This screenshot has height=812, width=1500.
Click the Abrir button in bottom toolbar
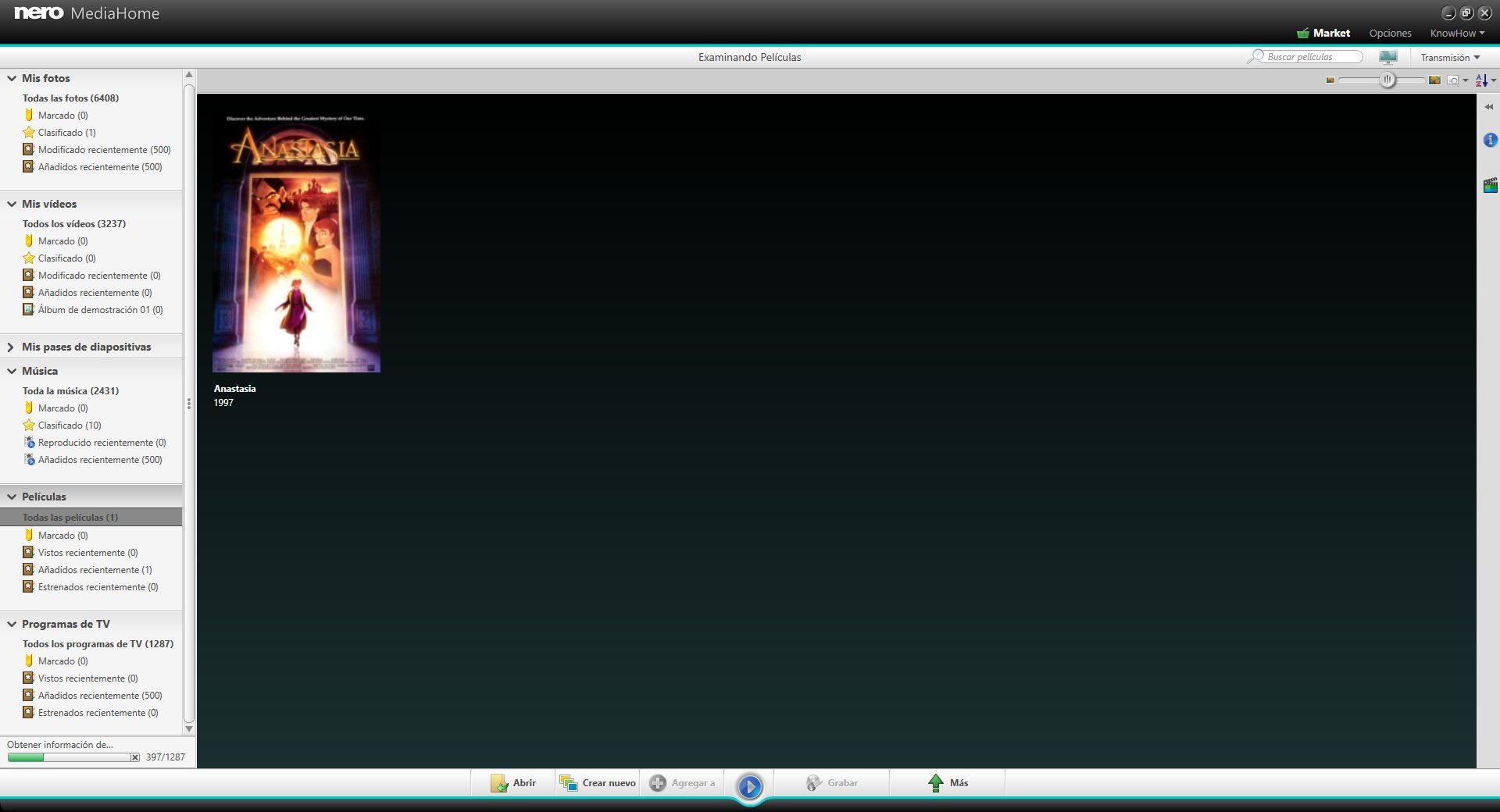point(513,783)
